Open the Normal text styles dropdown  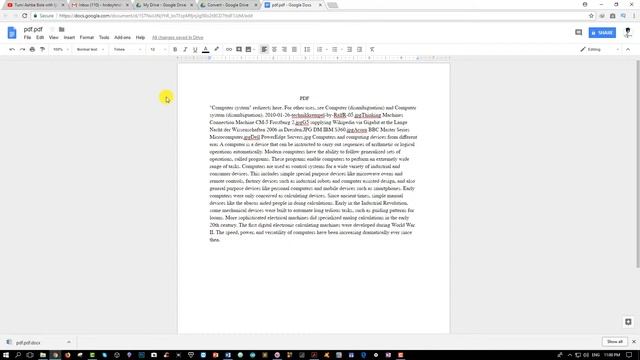click(x=90, y=49)
